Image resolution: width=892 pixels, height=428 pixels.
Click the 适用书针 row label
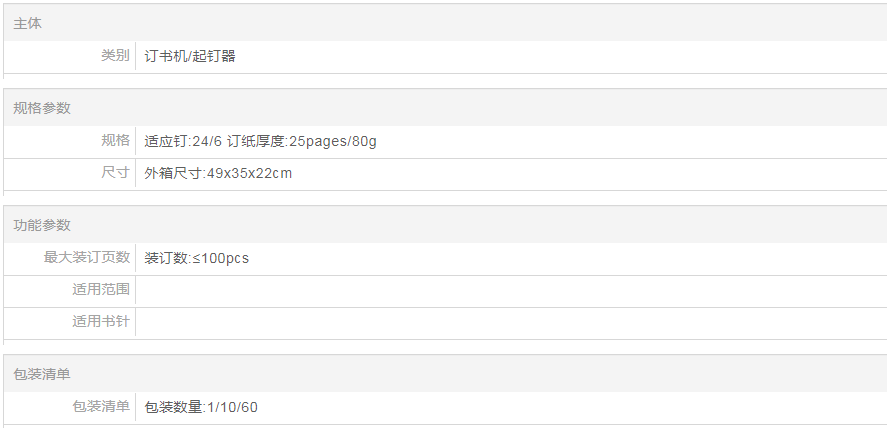pos(101,321)
